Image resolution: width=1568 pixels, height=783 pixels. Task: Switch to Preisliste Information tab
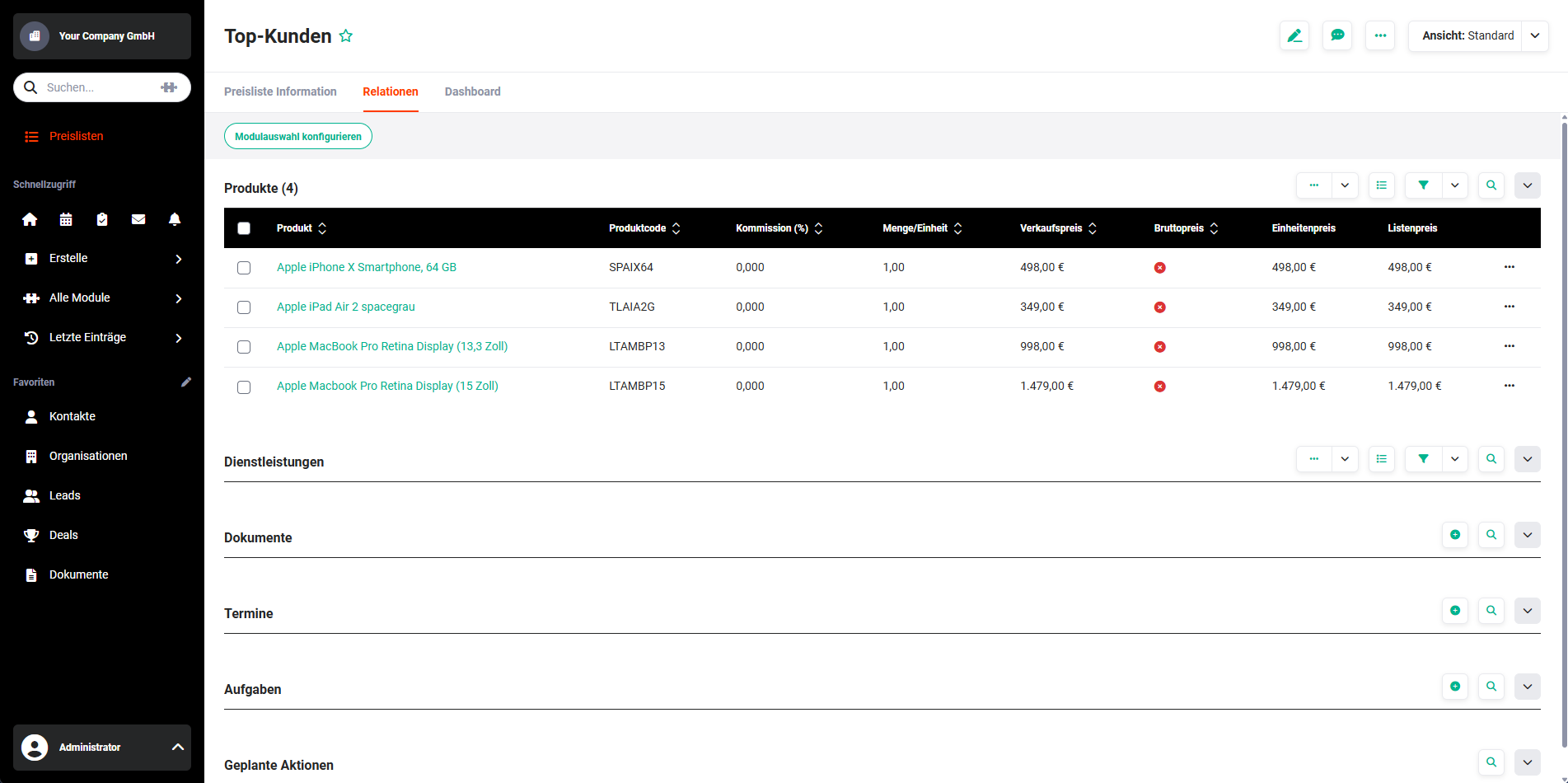click(x=280, y=91)
